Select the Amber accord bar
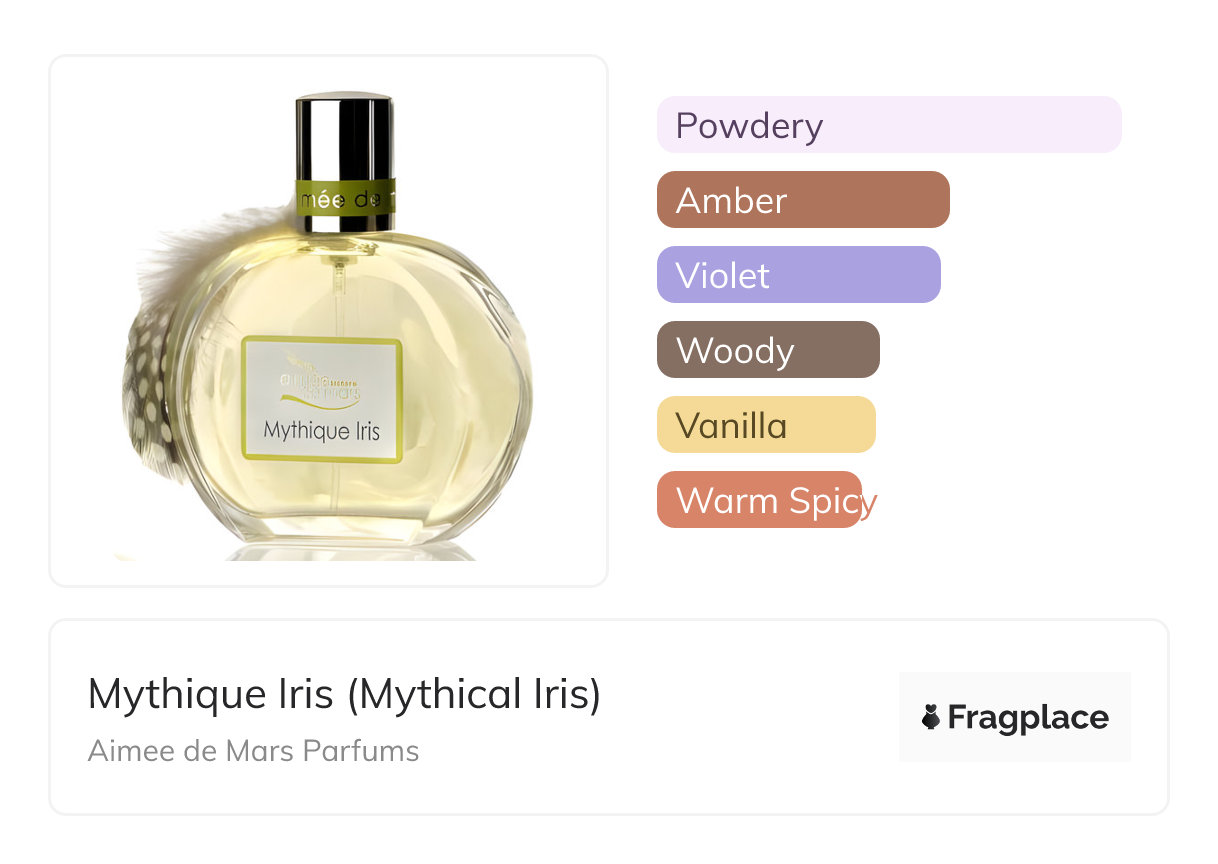The height and width of the screenshot is (864, 1218). coord(803,200)
